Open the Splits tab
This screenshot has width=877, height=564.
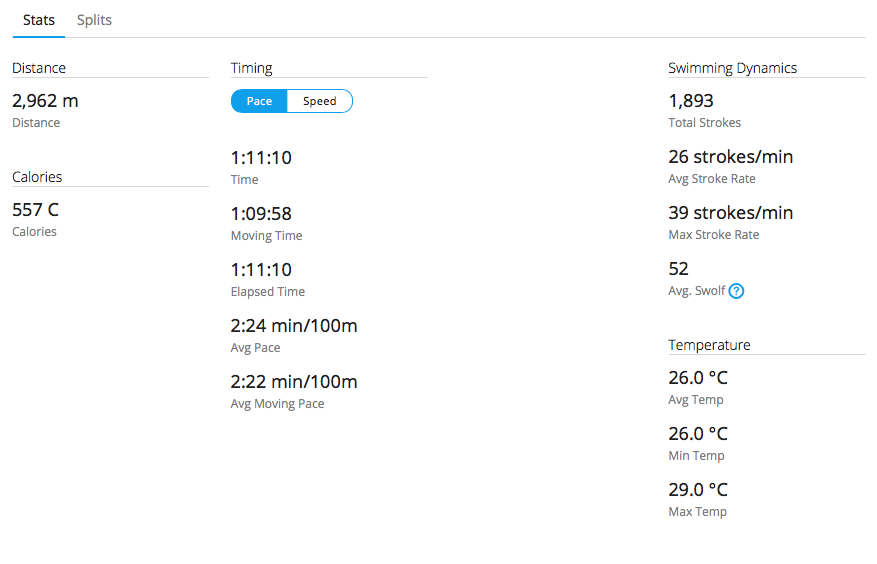[x=94, y=20]
